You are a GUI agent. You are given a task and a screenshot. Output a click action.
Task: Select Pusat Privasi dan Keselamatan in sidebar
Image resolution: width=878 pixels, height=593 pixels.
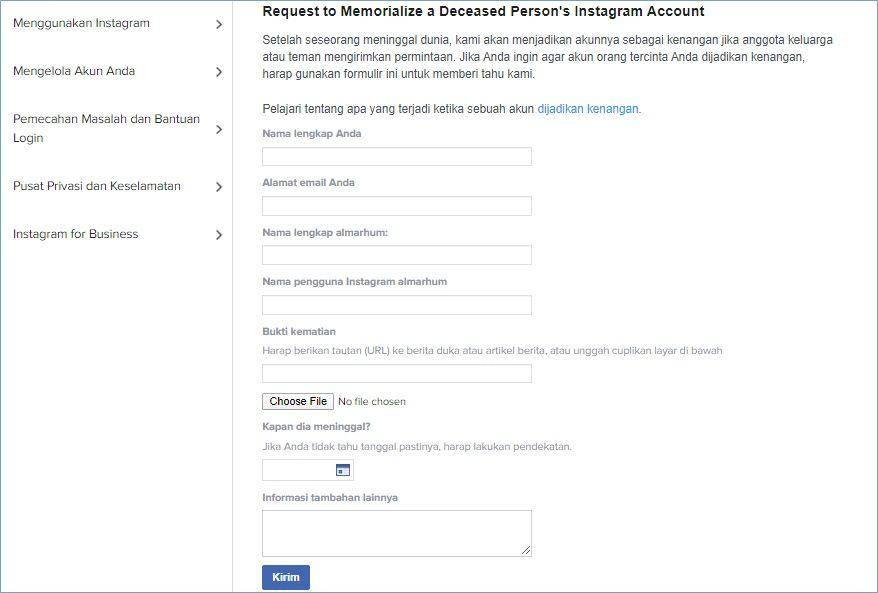[97, 186]
